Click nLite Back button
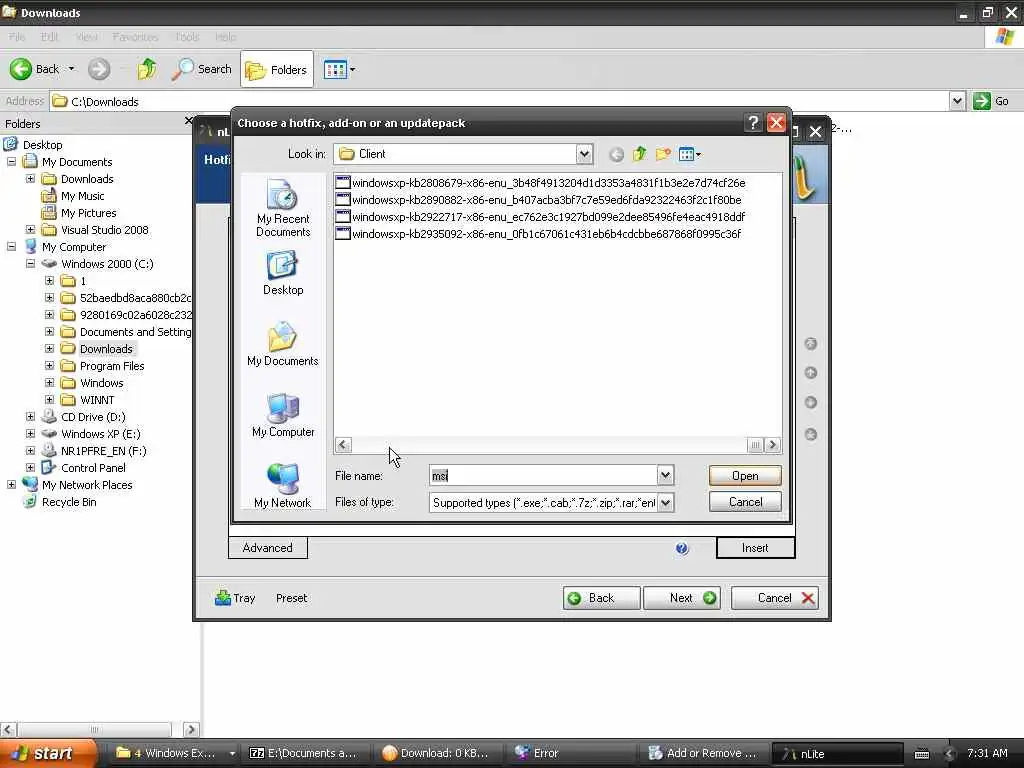 (x=601, y=598)
